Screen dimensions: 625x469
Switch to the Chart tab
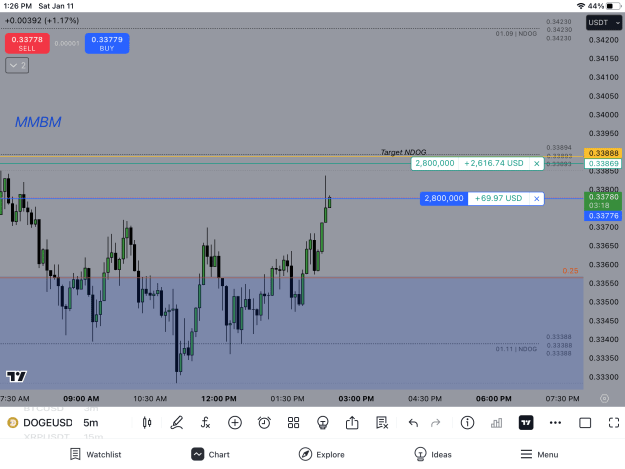click(210, 454)
